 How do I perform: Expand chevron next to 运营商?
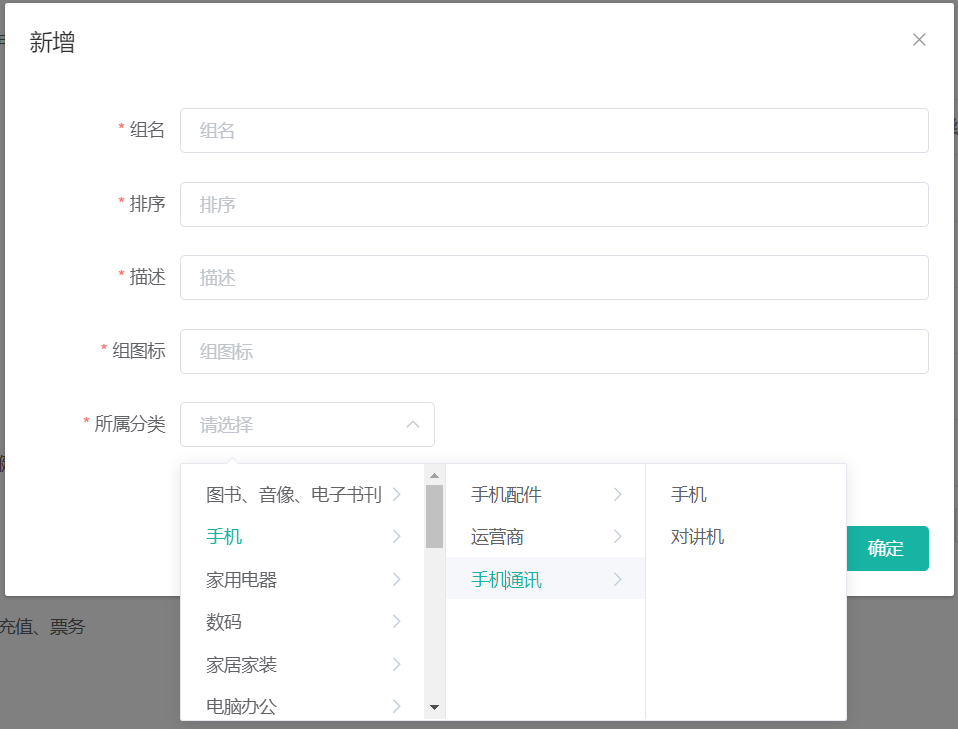(618, 537)
